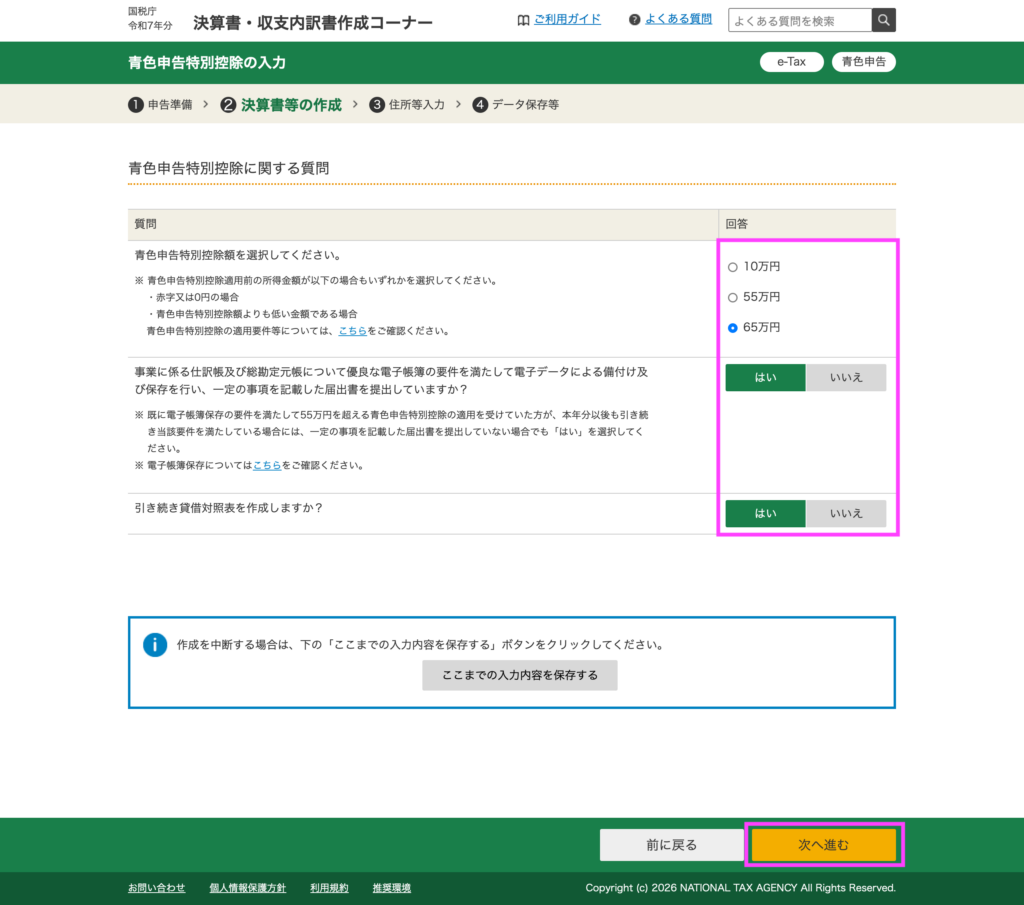Select the 10万円 deduction radio button

click(x=733, y=267)
